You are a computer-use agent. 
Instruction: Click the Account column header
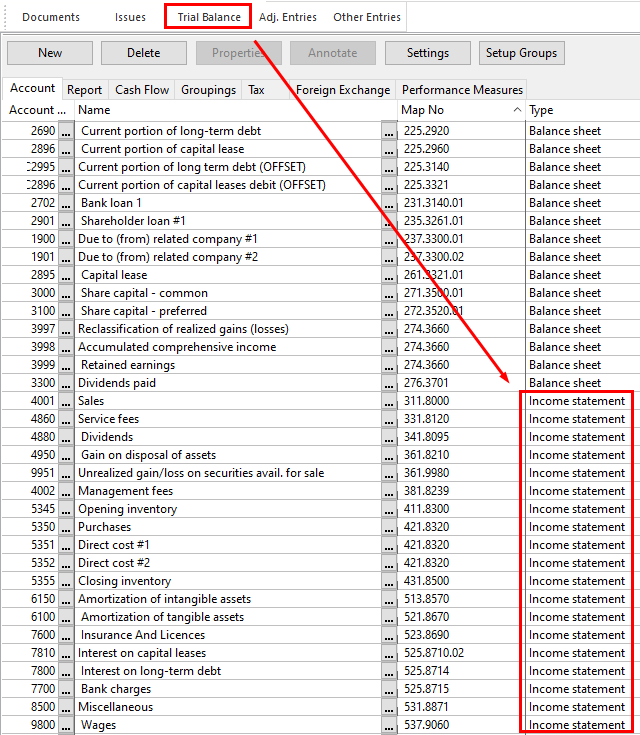[38, 110]
